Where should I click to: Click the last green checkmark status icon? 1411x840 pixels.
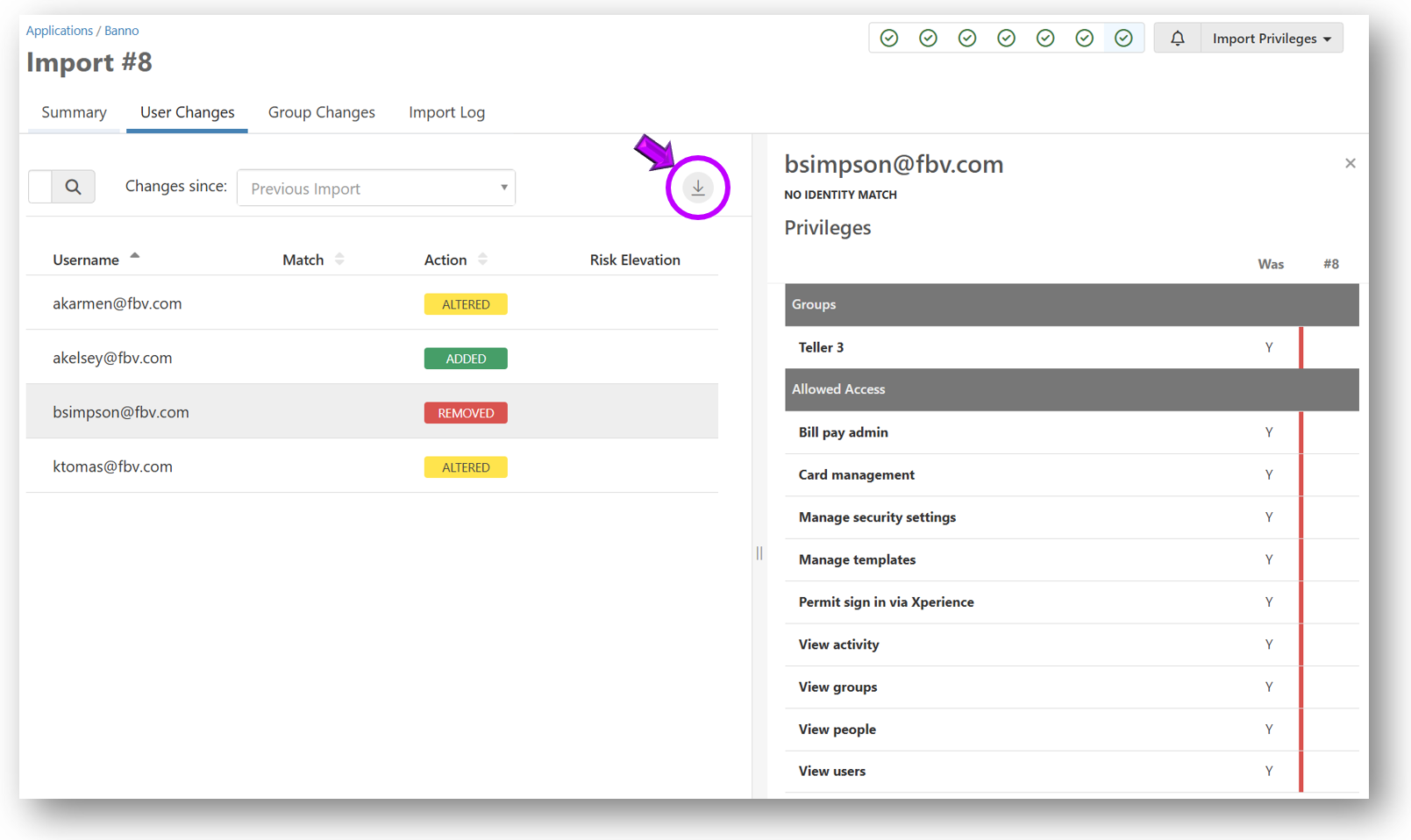(x=1123, y=39)
